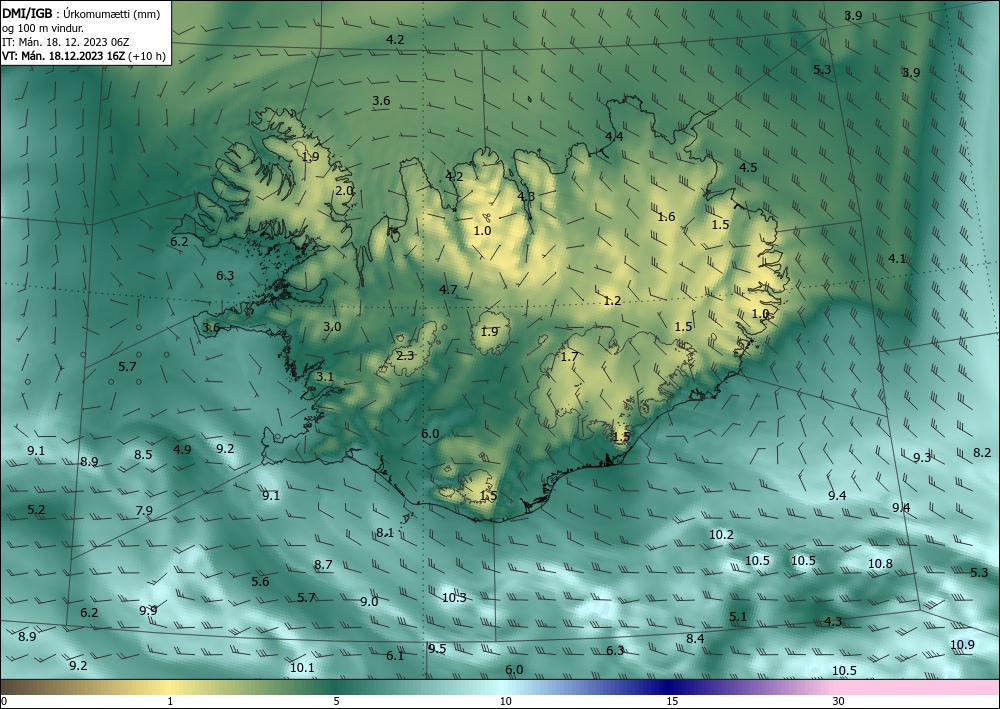Click the 4.4 value on the north coast
Screen dimensions: 1000x709
(x=614, y=136)
